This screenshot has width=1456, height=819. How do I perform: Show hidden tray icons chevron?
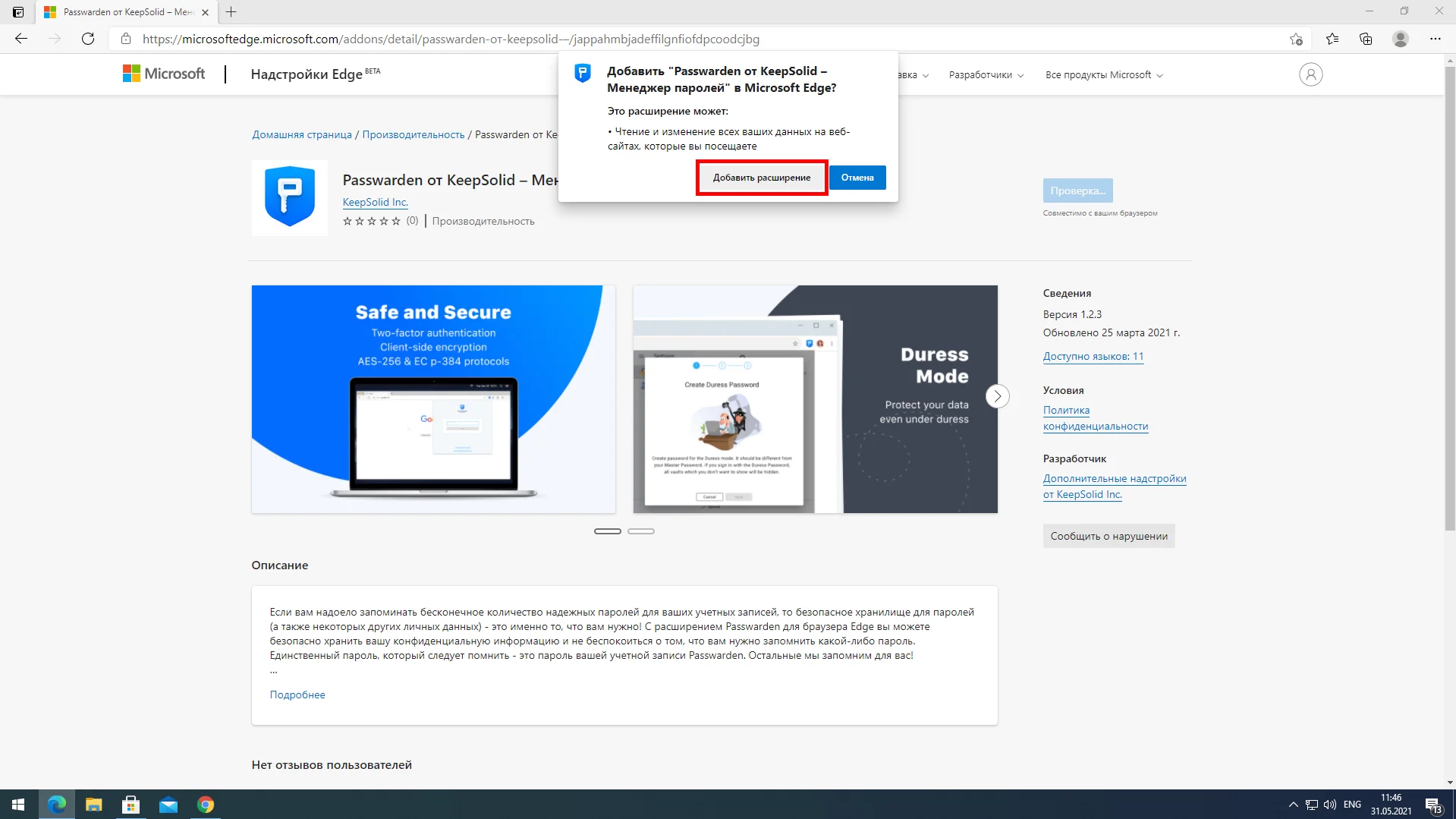point(1293,805)
